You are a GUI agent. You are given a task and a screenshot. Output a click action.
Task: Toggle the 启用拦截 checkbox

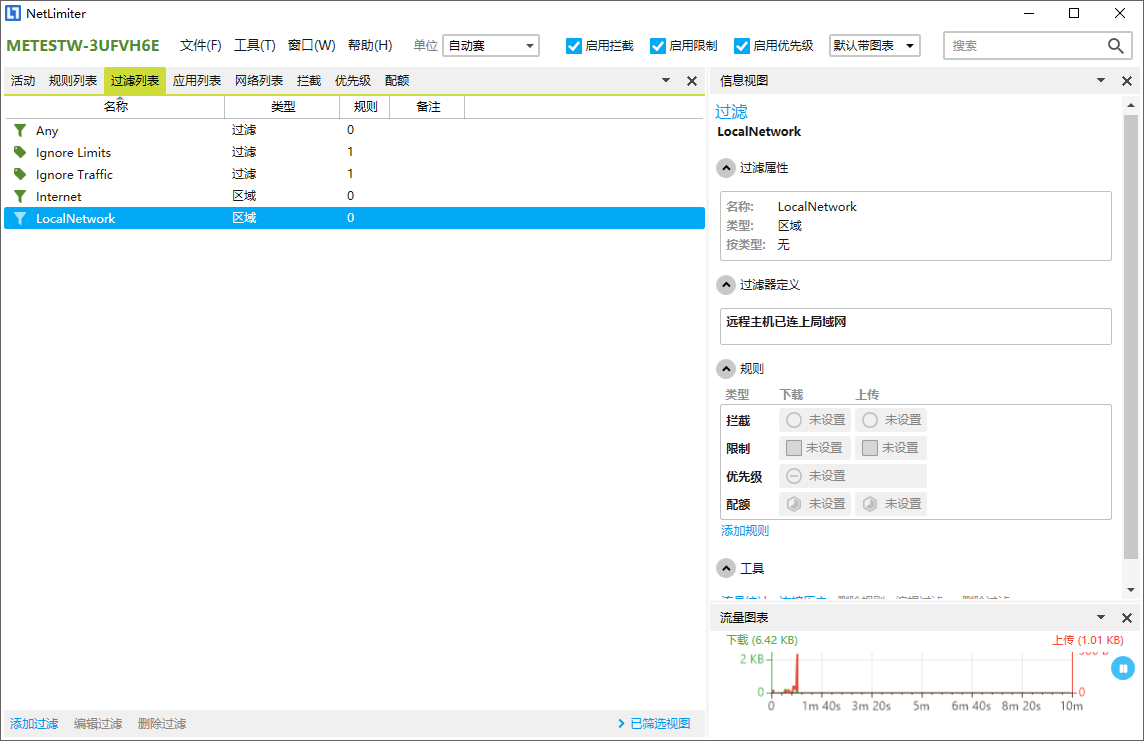pos(573,46)
